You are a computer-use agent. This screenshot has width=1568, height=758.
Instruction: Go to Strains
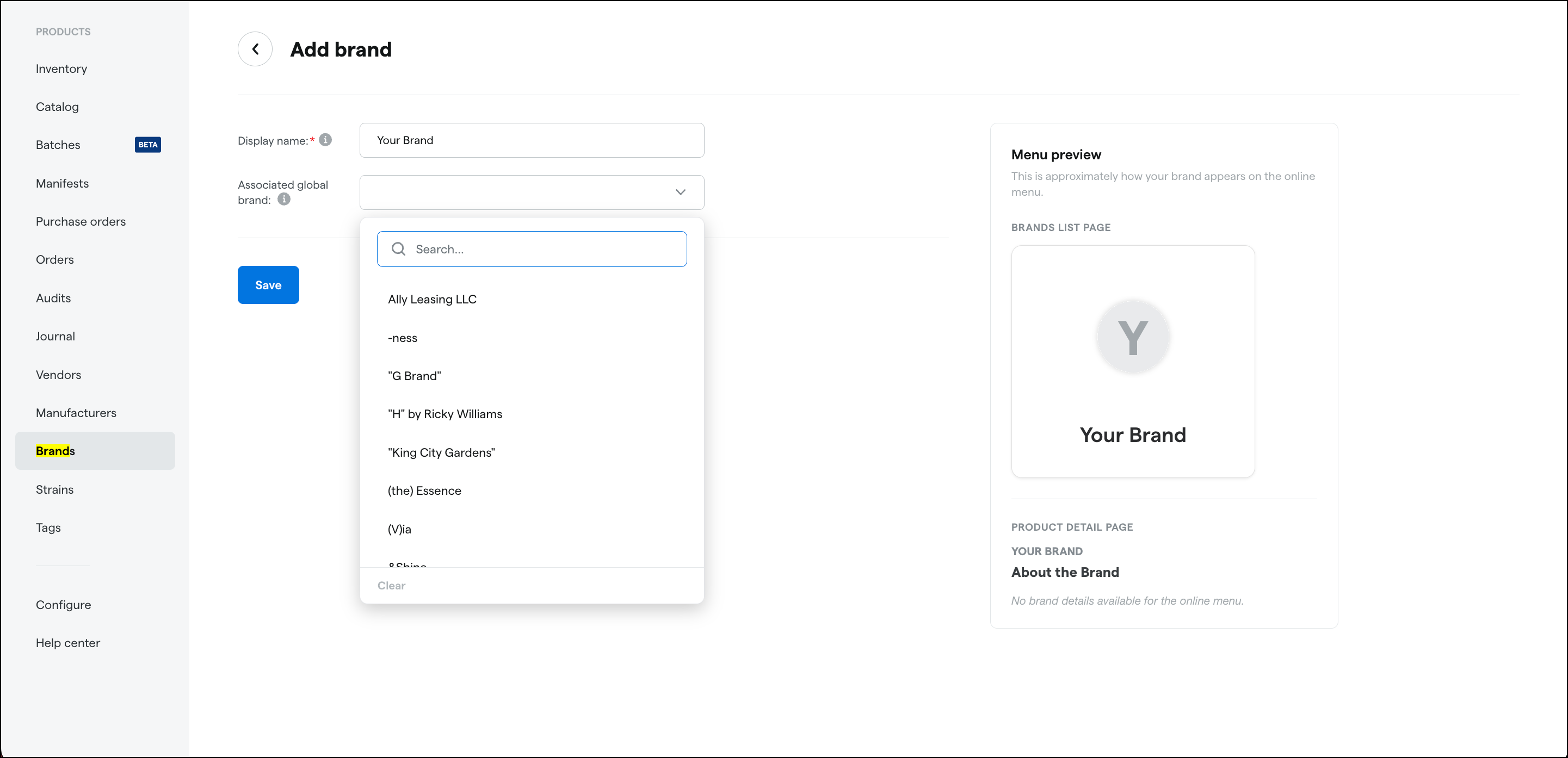tap(55, 490)
